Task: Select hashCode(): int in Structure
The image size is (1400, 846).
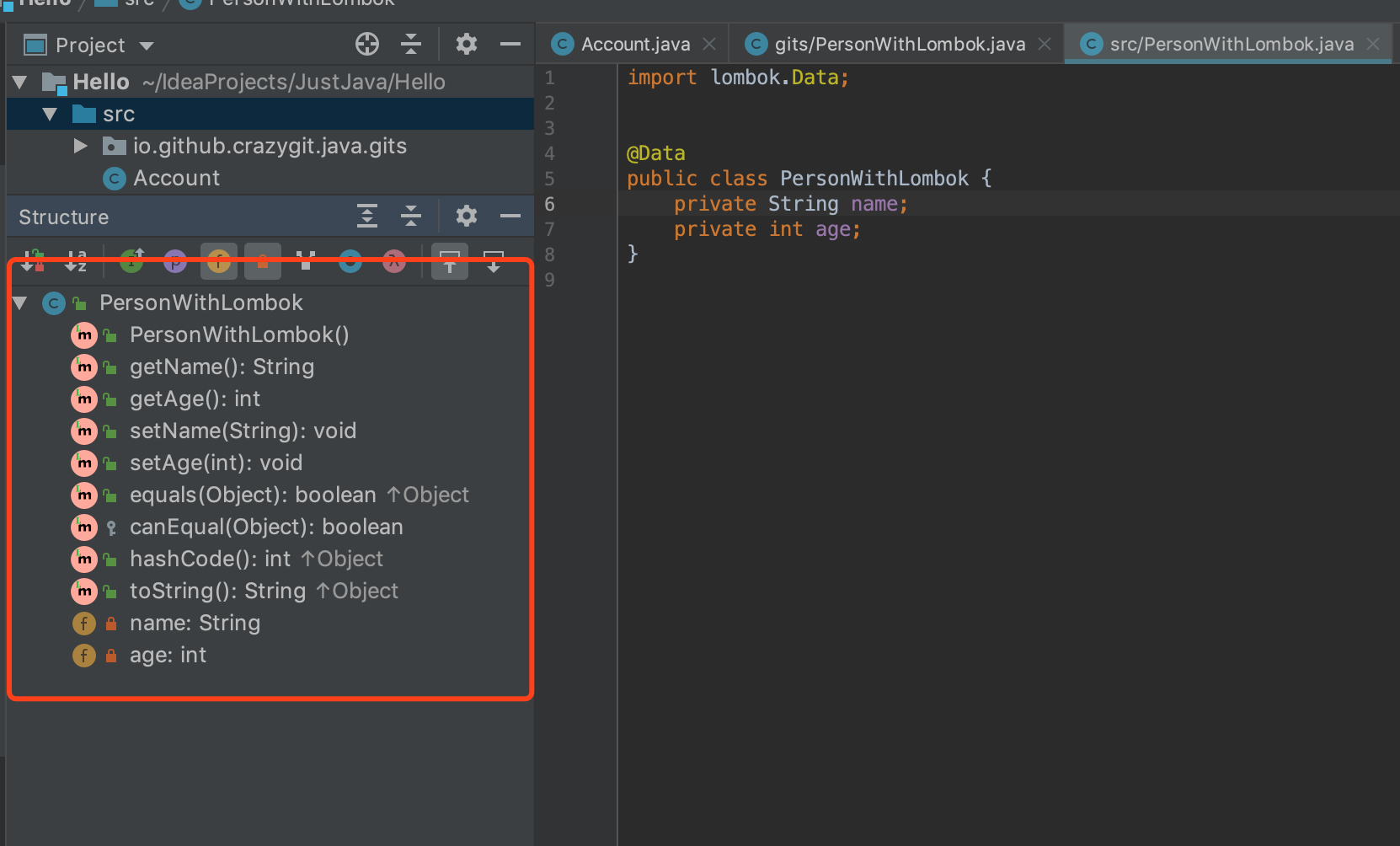Action: click(211, 560)
